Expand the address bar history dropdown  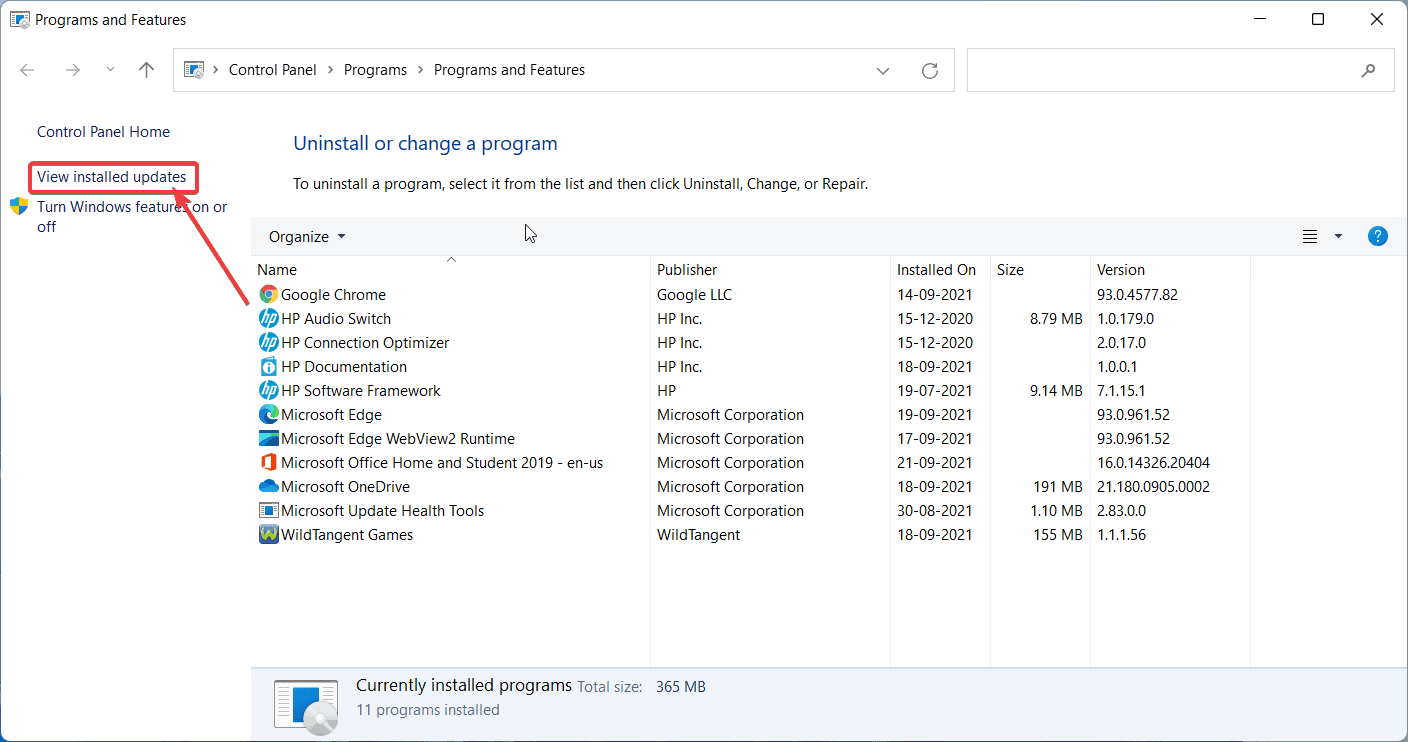[x=883, y=70]
